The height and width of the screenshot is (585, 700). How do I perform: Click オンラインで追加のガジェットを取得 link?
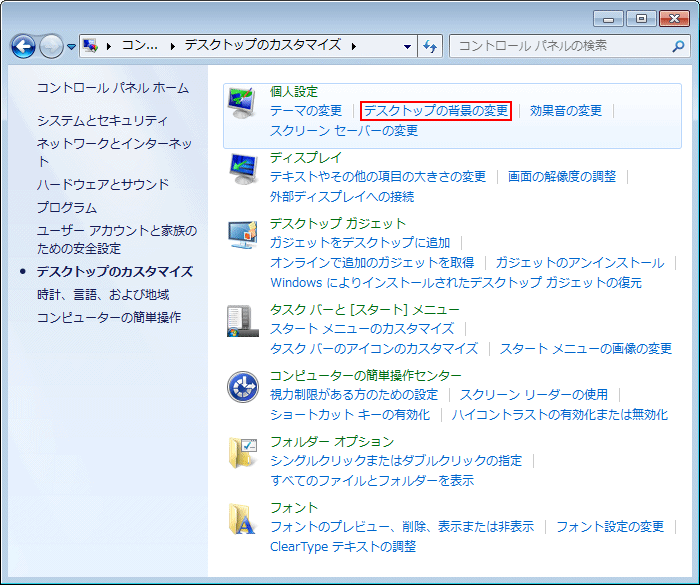point(372,263)
